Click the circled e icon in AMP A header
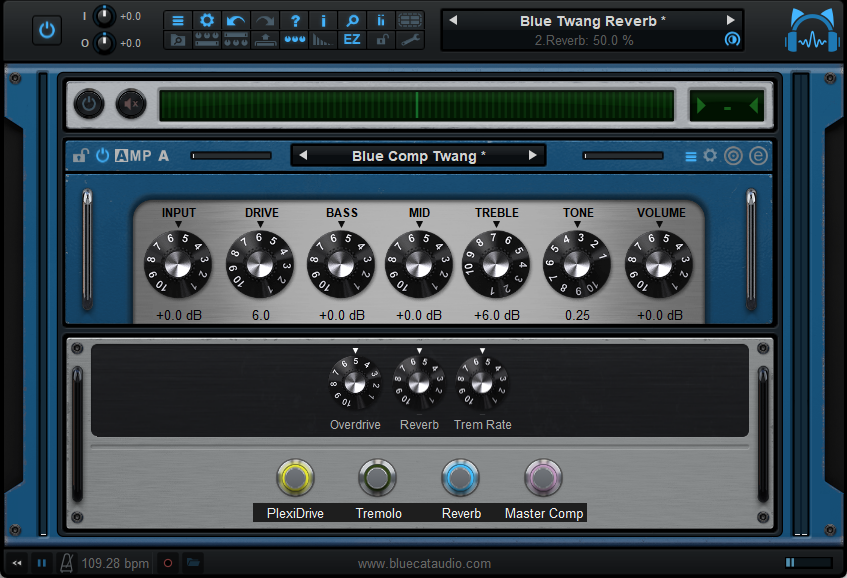The height and width of the screenshot is (578, 847). (758, 156)
